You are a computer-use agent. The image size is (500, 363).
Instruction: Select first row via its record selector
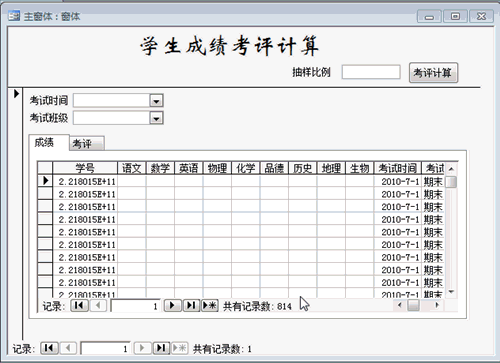point(45,181)
